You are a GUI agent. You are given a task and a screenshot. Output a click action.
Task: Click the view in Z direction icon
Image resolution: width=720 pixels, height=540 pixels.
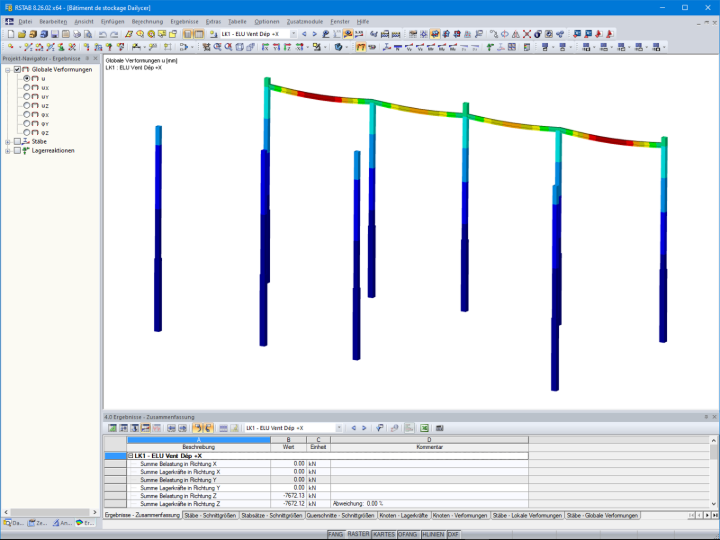click(287, 47)
